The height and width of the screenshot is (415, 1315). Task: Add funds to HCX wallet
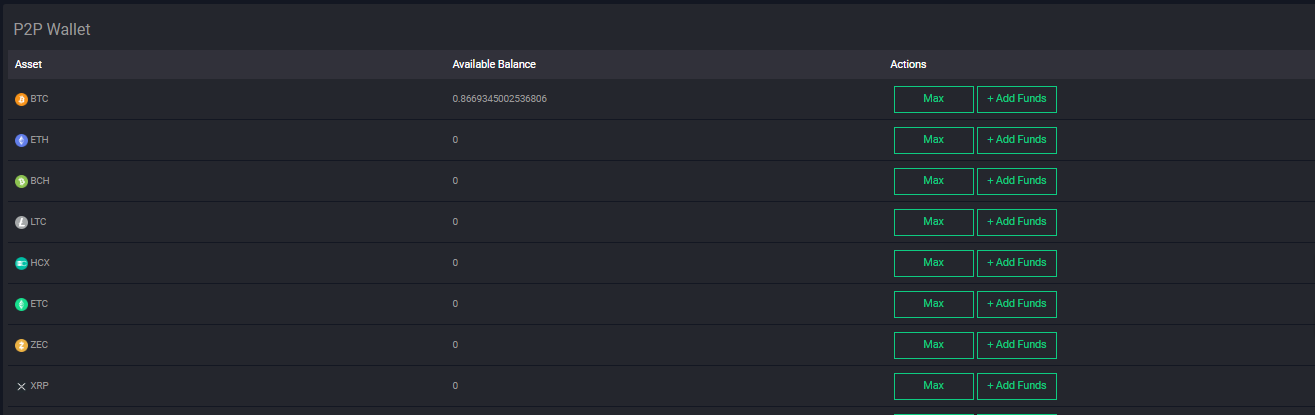click(1016, 263)
